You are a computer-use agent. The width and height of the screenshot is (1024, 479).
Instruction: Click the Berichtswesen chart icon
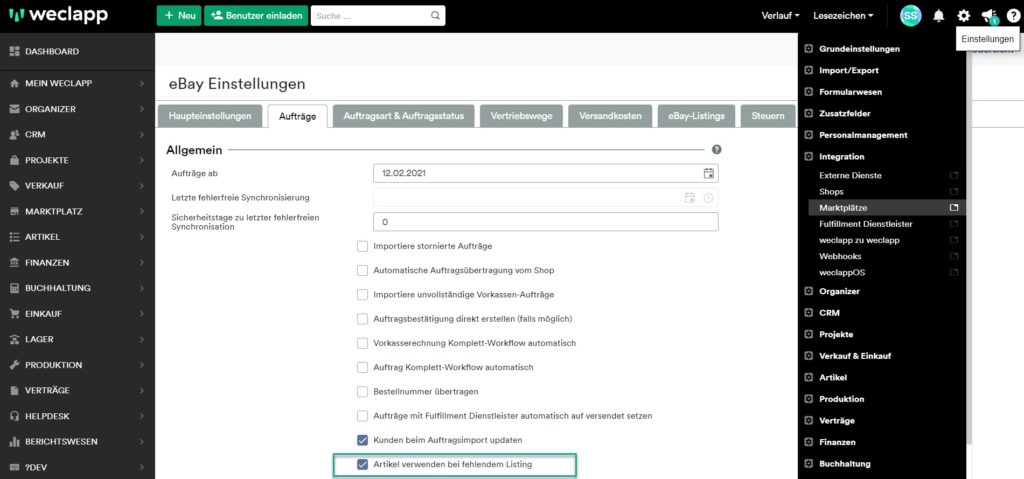point(14,442)
